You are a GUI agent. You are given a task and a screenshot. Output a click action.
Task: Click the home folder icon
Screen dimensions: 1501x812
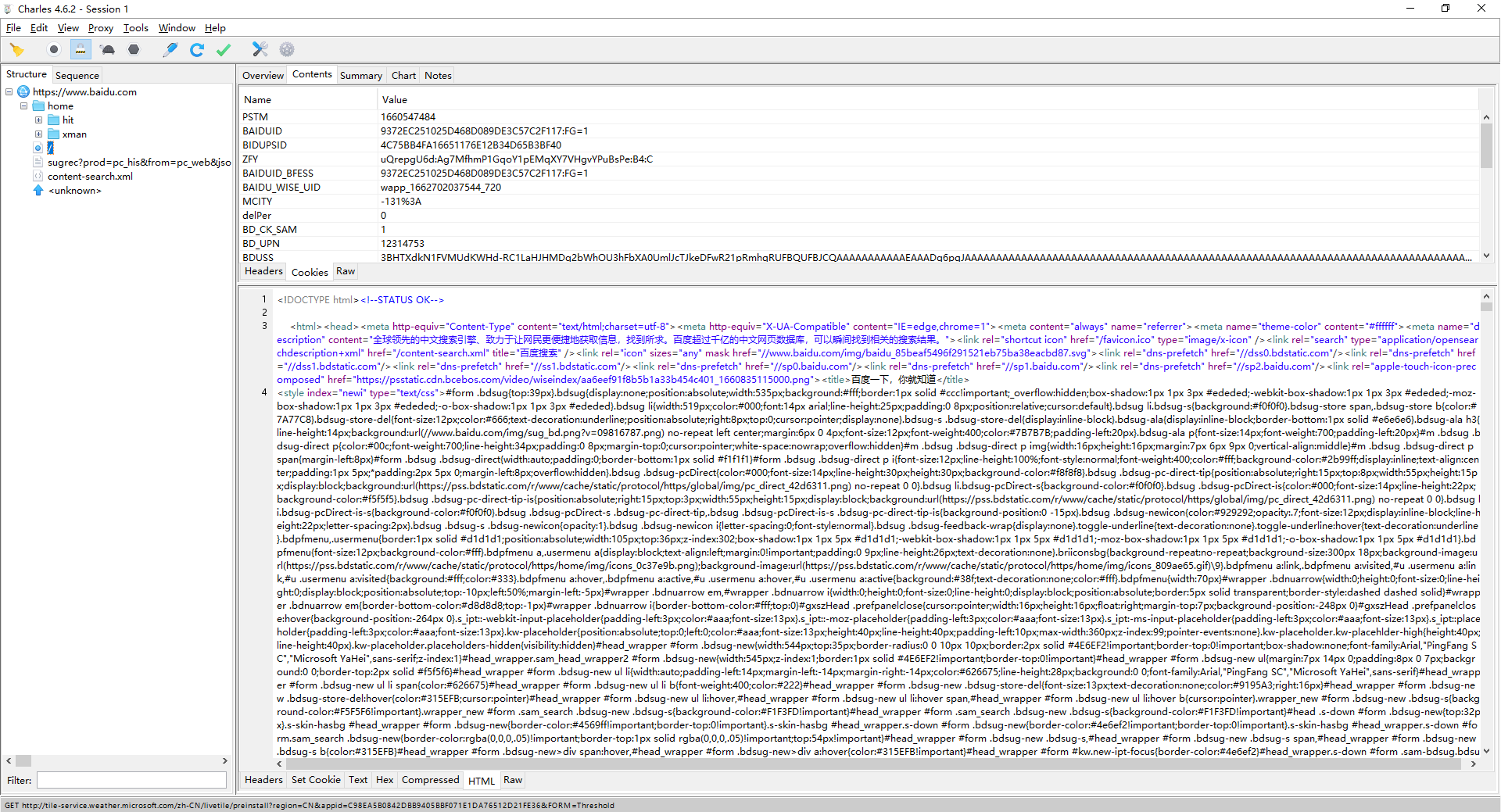[38, 106]
